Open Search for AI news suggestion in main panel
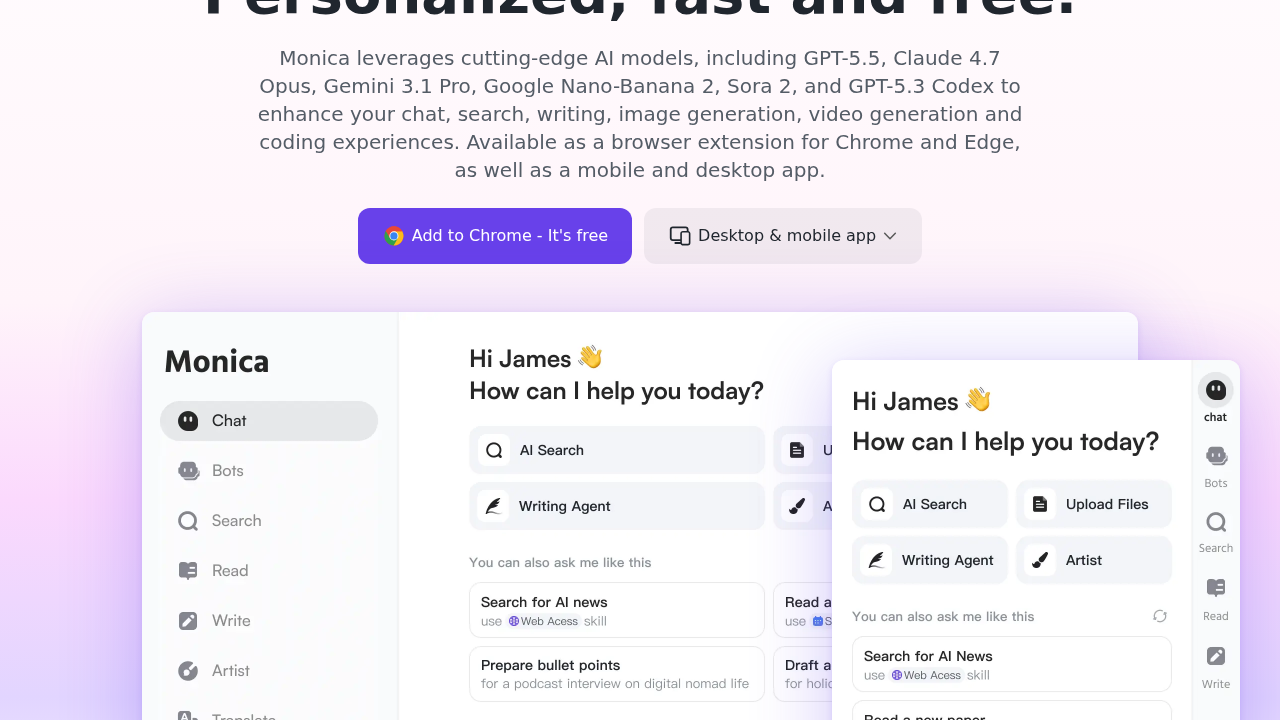Screen dimensions: 1280x720 click(x=617, y=610)
